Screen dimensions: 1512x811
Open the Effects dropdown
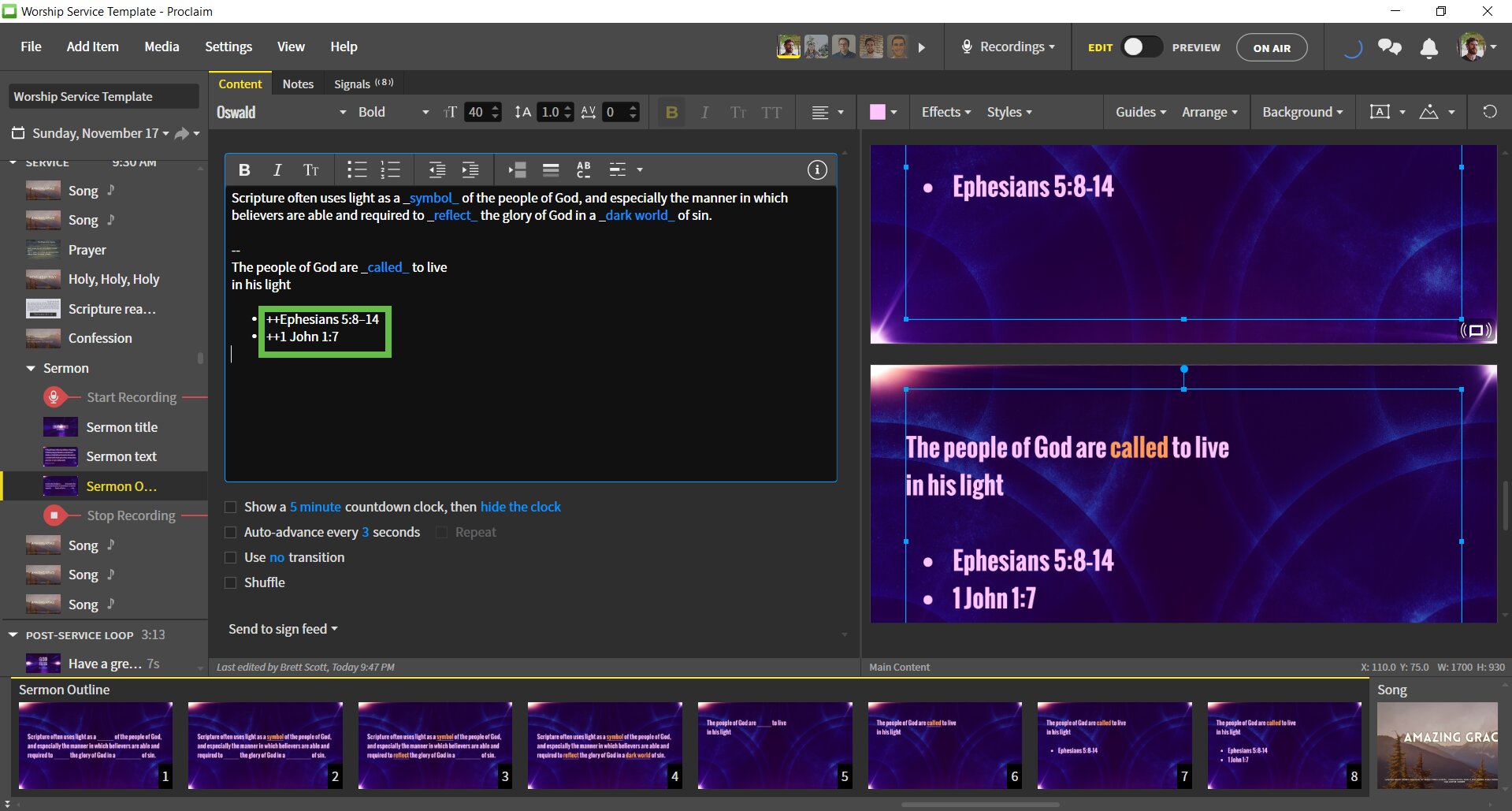click(x=946, y=112)
